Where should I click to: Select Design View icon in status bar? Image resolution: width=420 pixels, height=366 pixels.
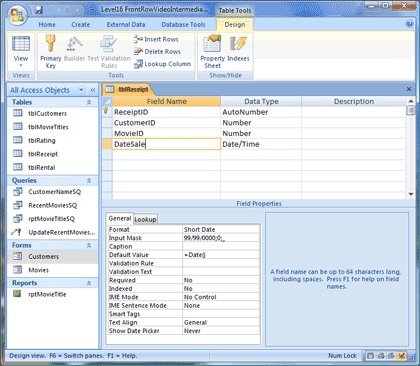click(x=402, y=356)
